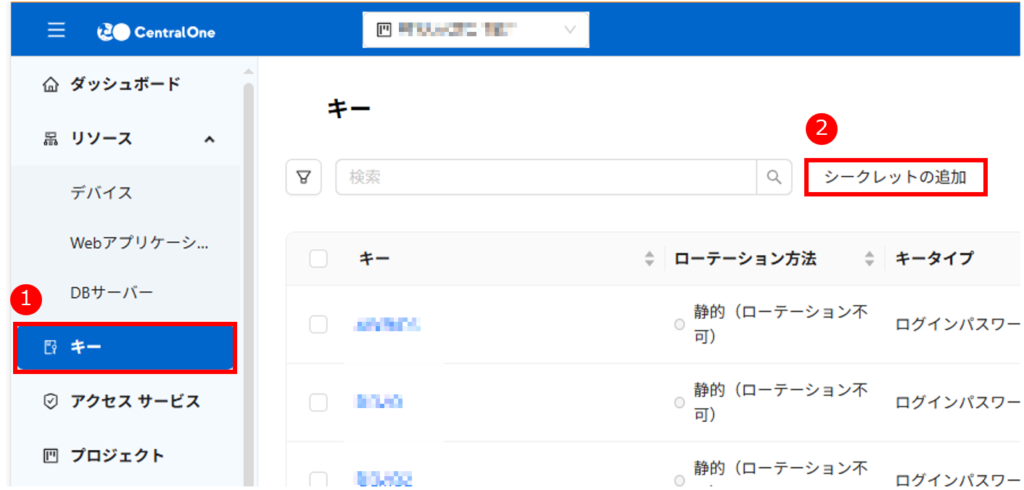The height and width of the screenshot is (490, 1024).
Task: Sort by the Key column arrows
Action: [649, 259]
